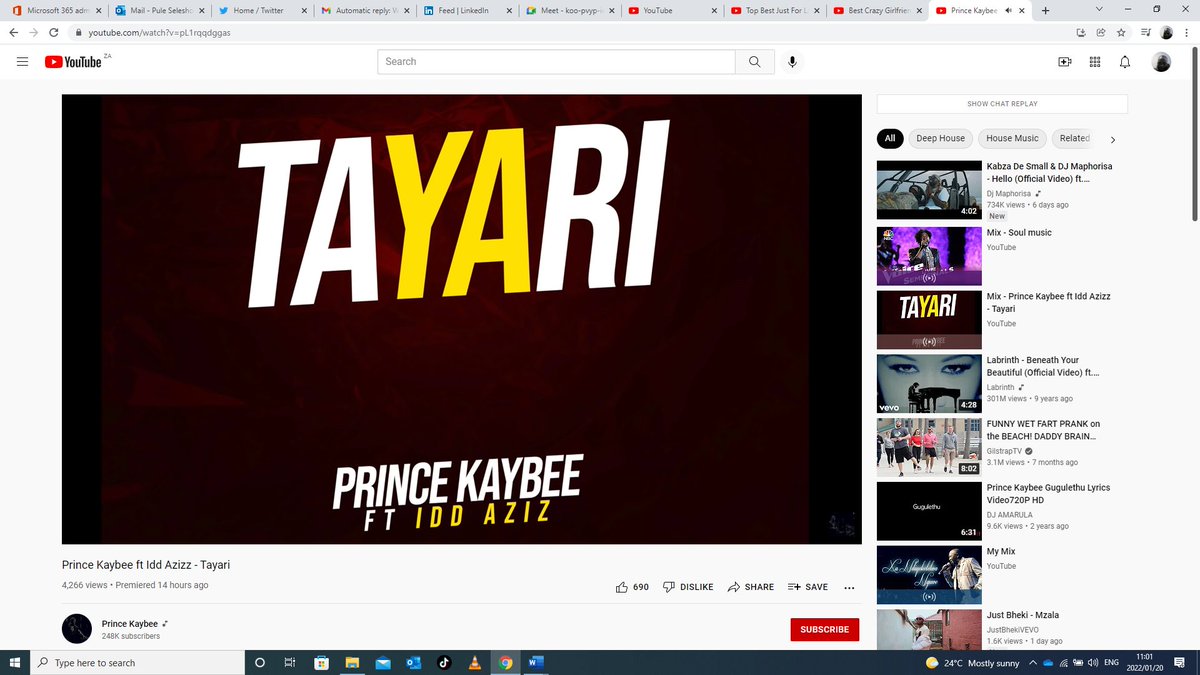Click the Labrinth - Beneath Your Beautiful thumbnail

tap(928, 383)
